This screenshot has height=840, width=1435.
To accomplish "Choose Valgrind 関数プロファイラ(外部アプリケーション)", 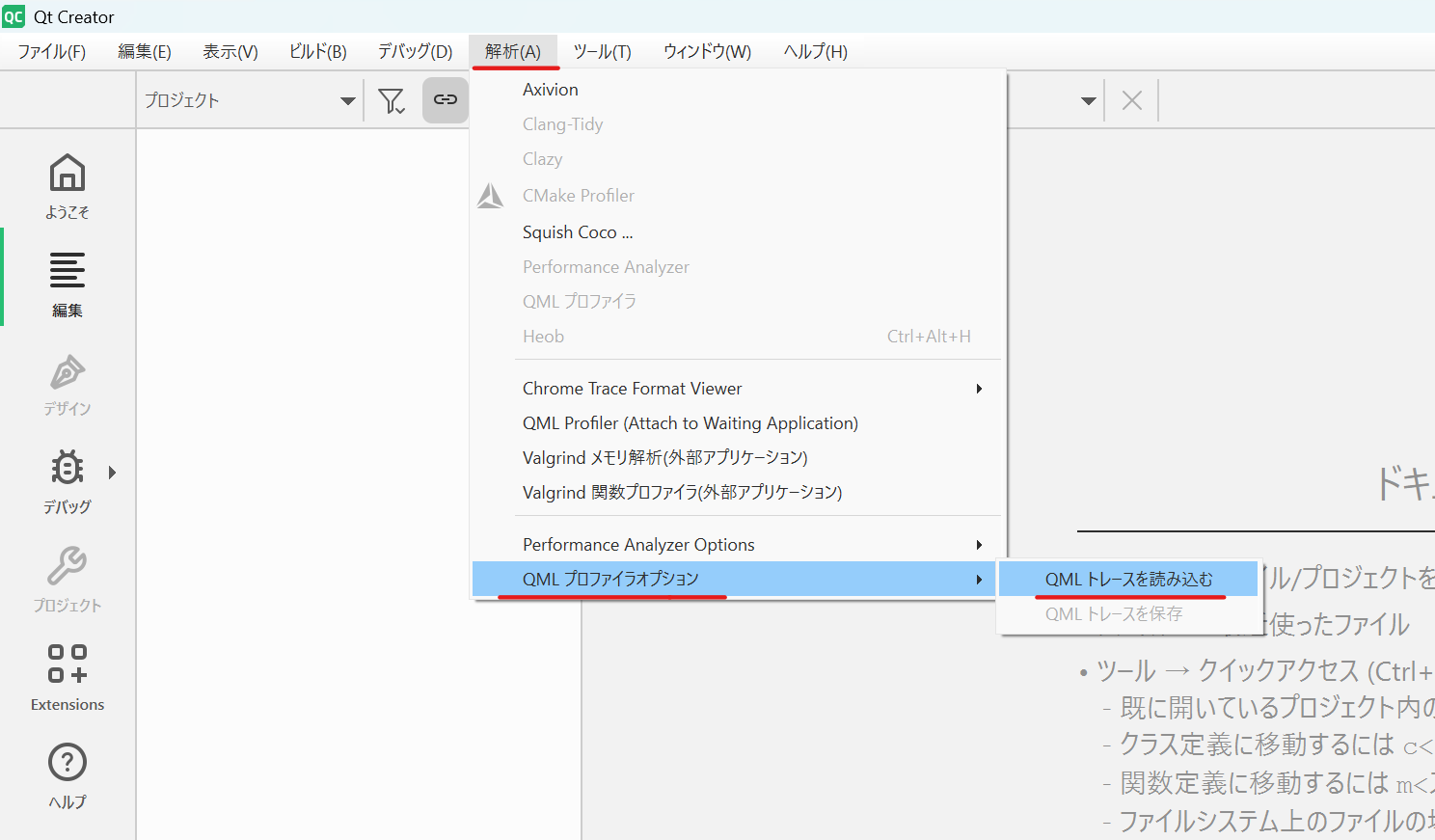I will point(737,493).
